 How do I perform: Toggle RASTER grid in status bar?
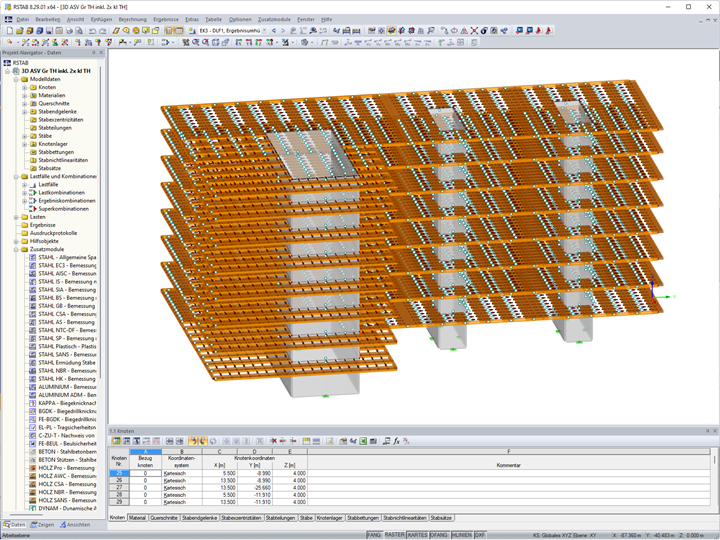pyautogui.click(x=395, y=535)
